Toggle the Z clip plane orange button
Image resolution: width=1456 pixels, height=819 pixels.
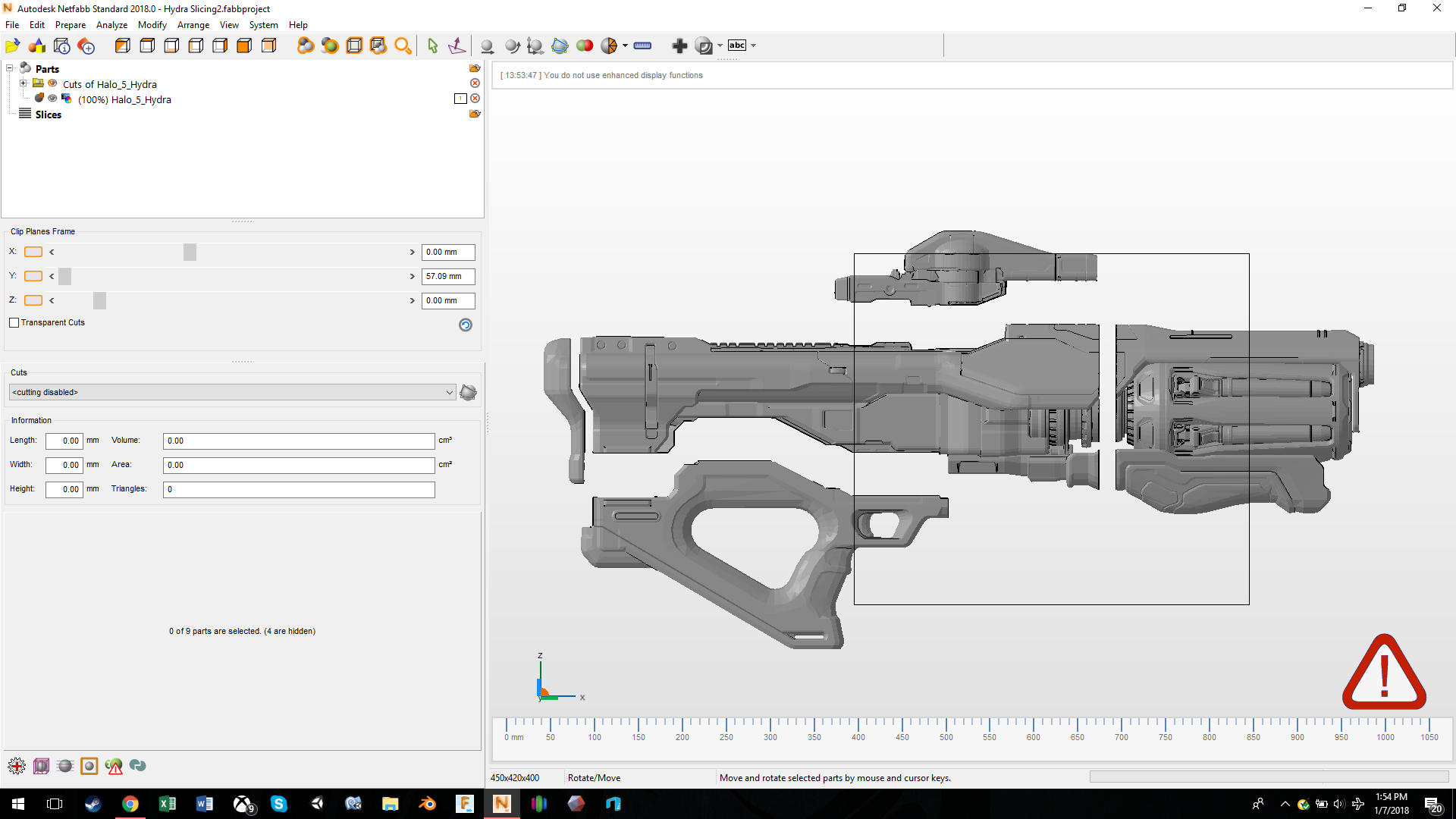pos(33,300)
